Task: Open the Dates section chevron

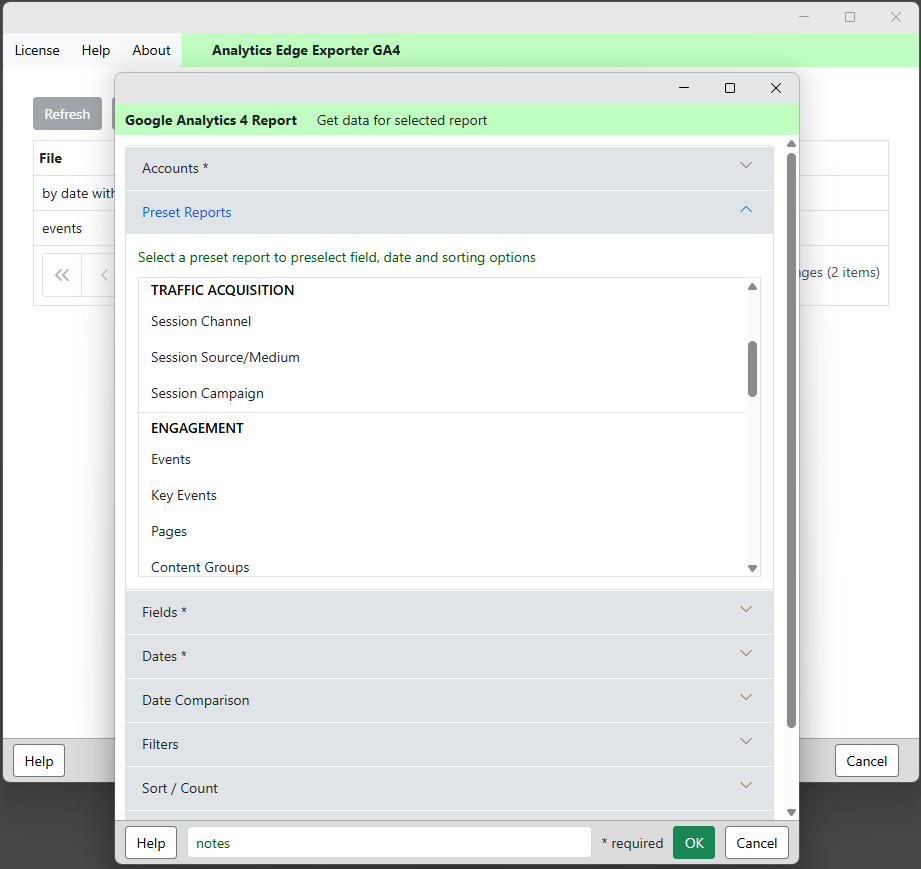Action: [x=745, y=654]
